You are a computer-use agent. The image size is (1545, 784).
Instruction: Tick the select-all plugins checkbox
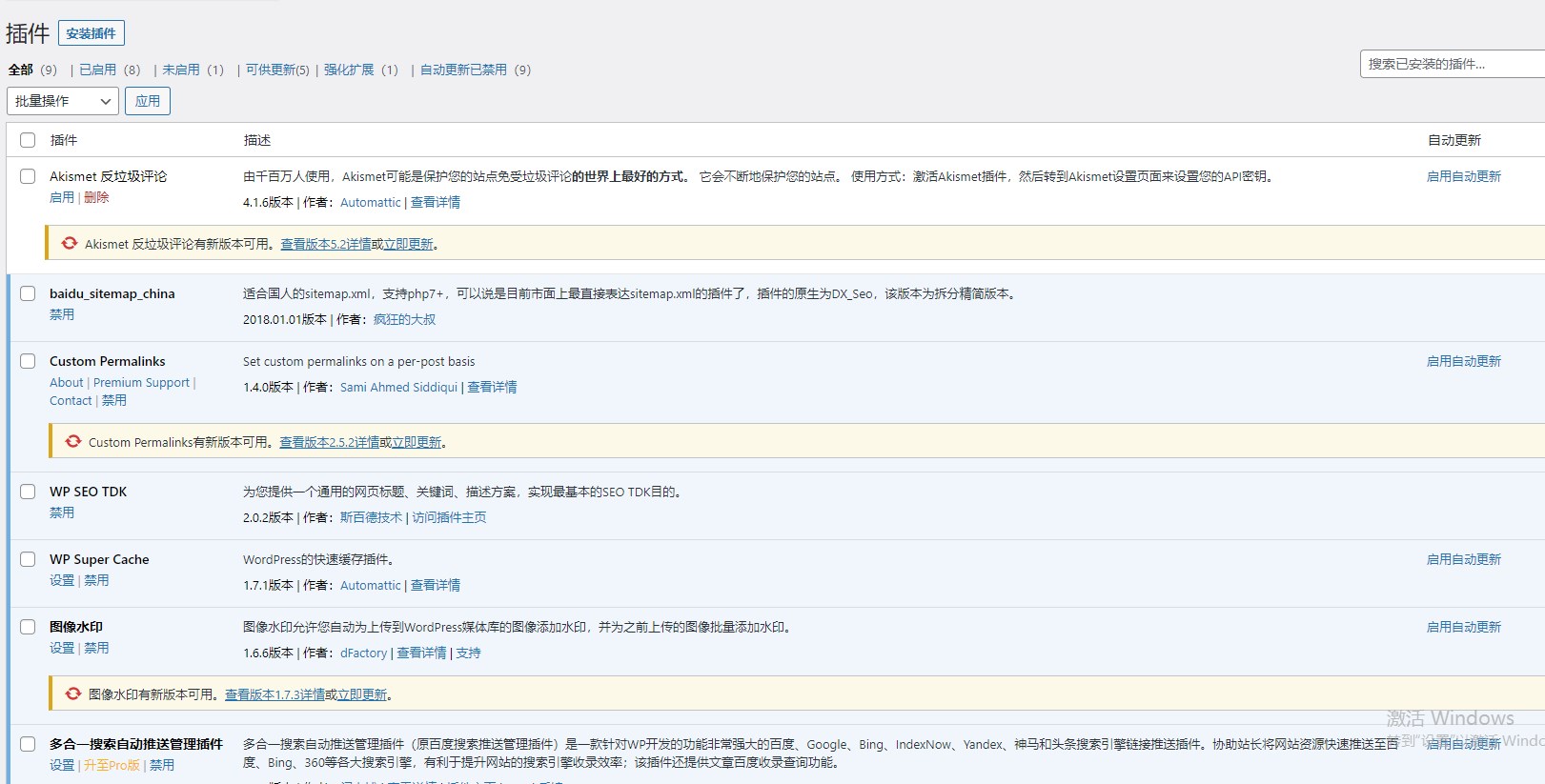point(28,140)
